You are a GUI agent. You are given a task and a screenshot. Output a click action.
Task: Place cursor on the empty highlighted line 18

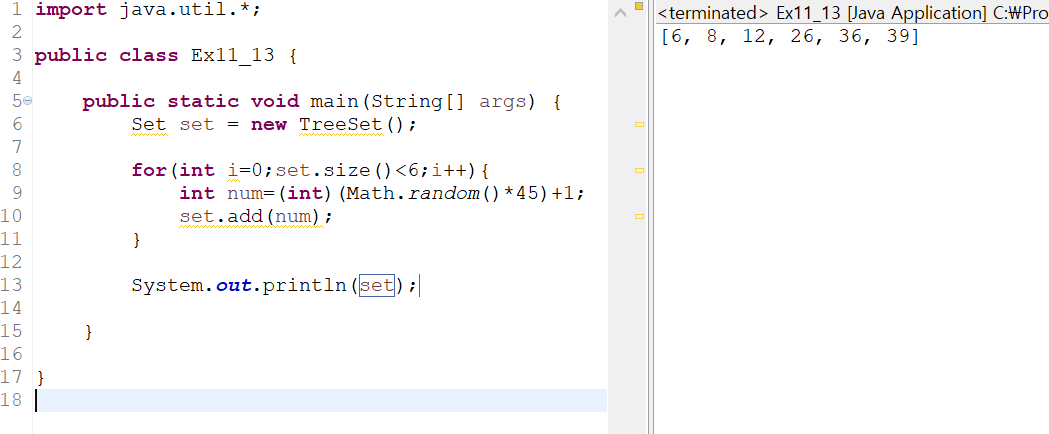320,401
